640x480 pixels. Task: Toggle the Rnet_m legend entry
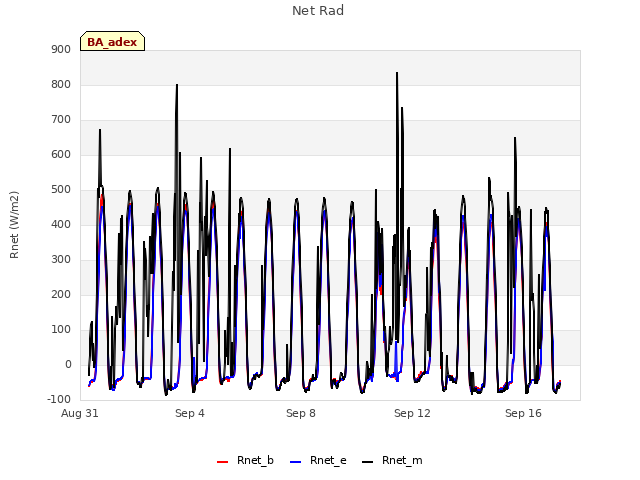[392, 461]
